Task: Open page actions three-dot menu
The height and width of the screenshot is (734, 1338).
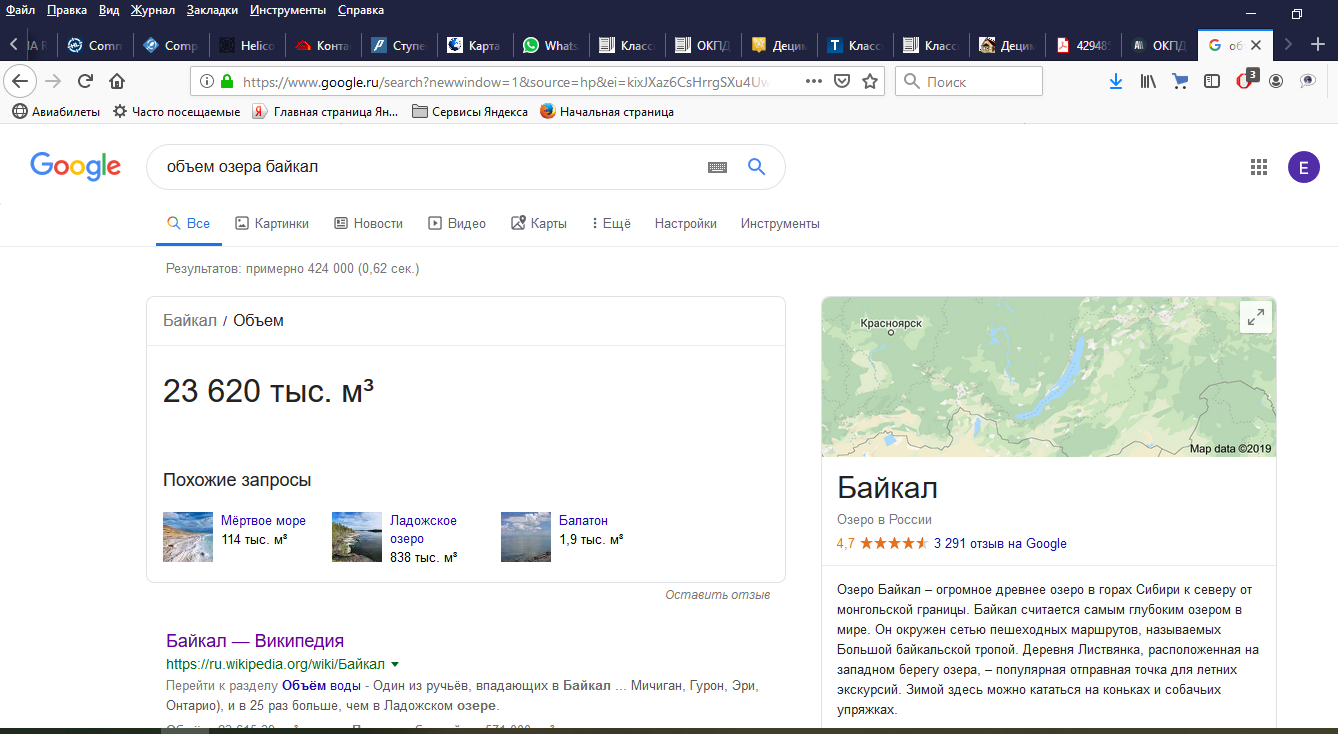Action: (x=814, y=81)
